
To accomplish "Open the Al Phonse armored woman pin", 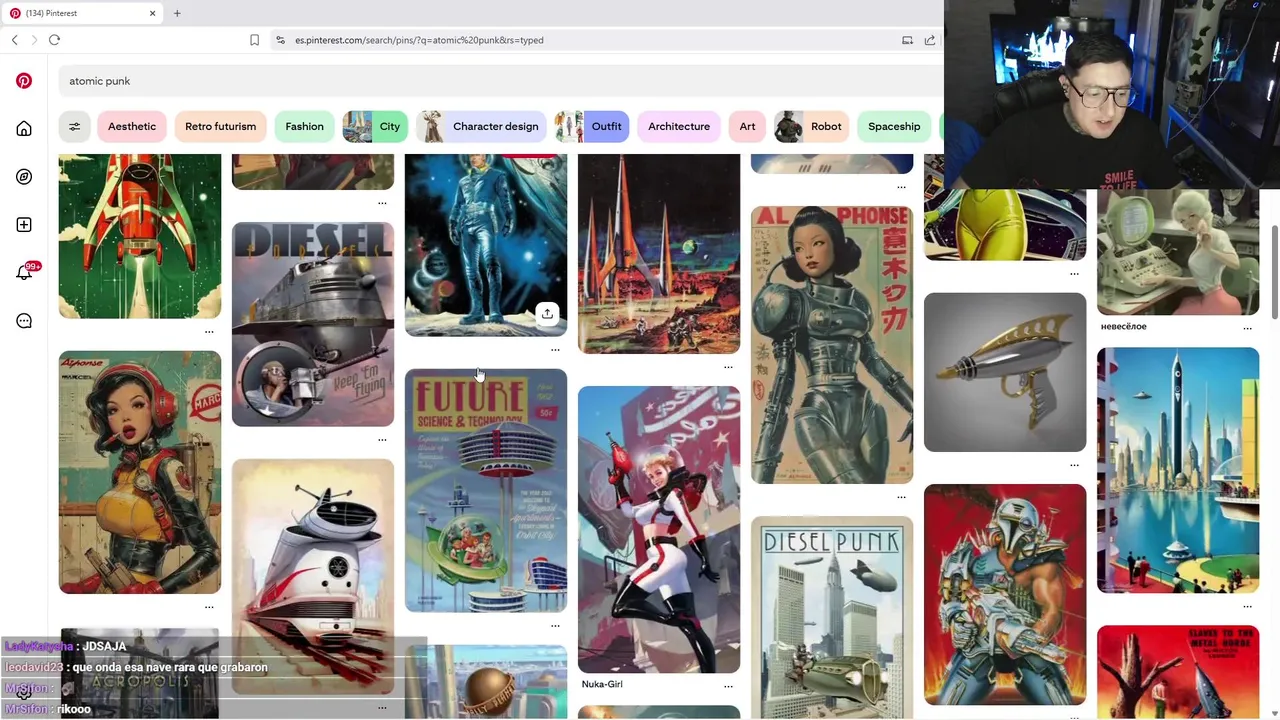I will coord(832,345).
